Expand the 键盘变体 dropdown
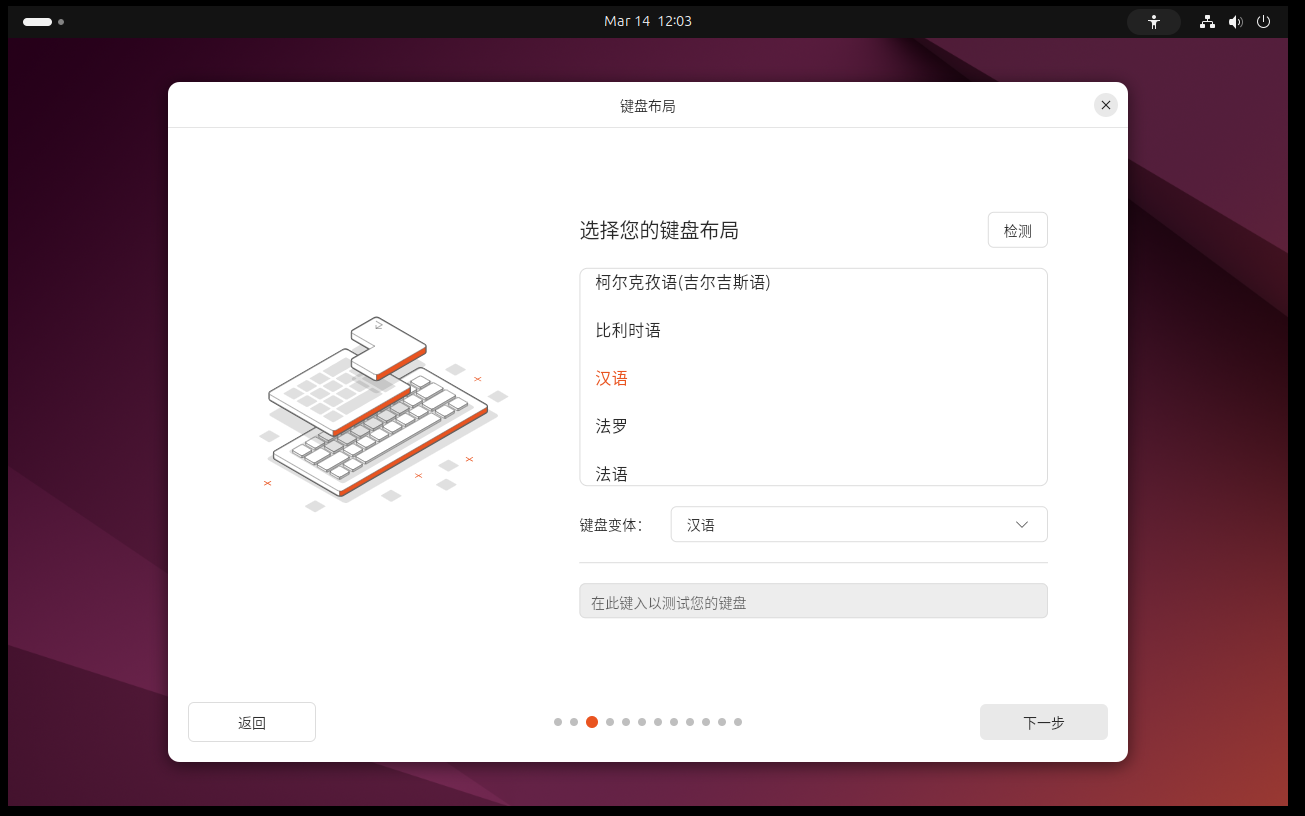This screenshot has width=1305, height=816. (x=858, y=525)
